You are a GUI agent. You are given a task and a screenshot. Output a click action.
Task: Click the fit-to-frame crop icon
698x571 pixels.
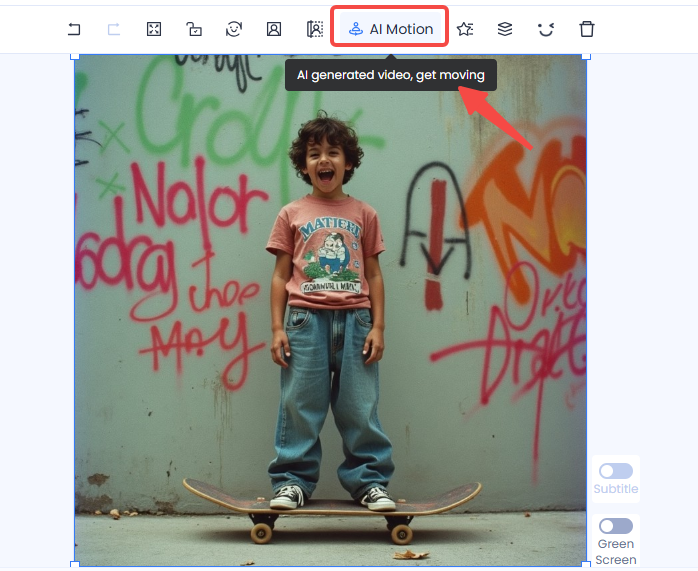(x=153, y=29)
